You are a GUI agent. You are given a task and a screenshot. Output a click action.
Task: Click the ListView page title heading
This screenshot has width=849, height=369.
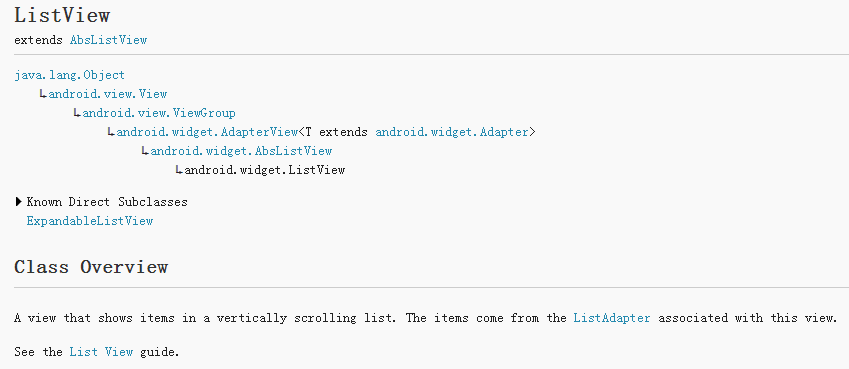62,15
